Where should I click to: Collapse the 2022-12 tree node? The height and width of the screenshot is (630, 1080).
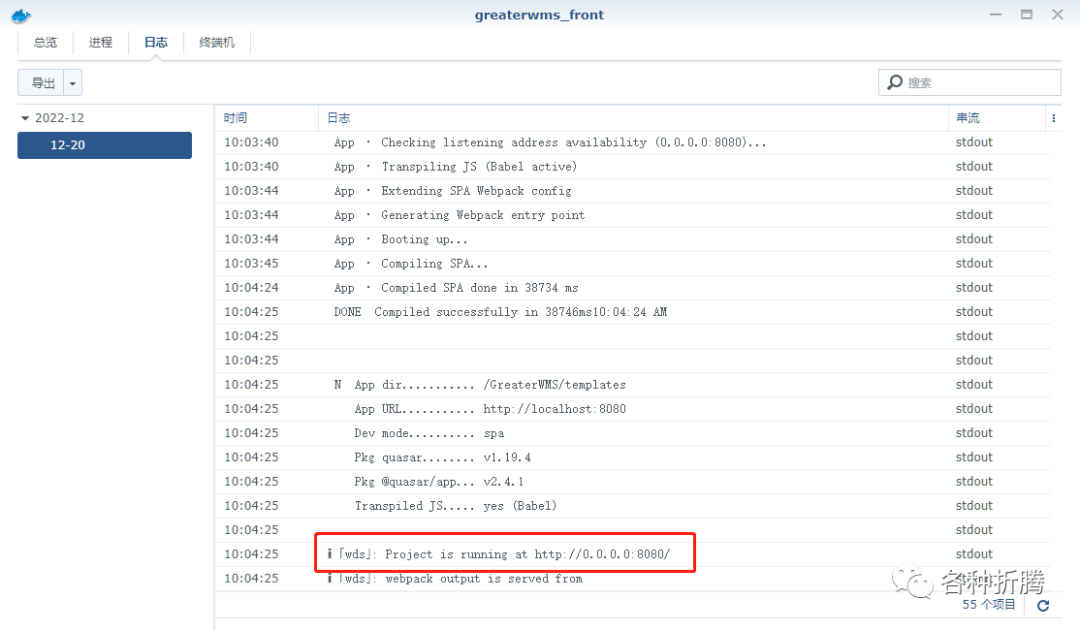tap(25, 118)
